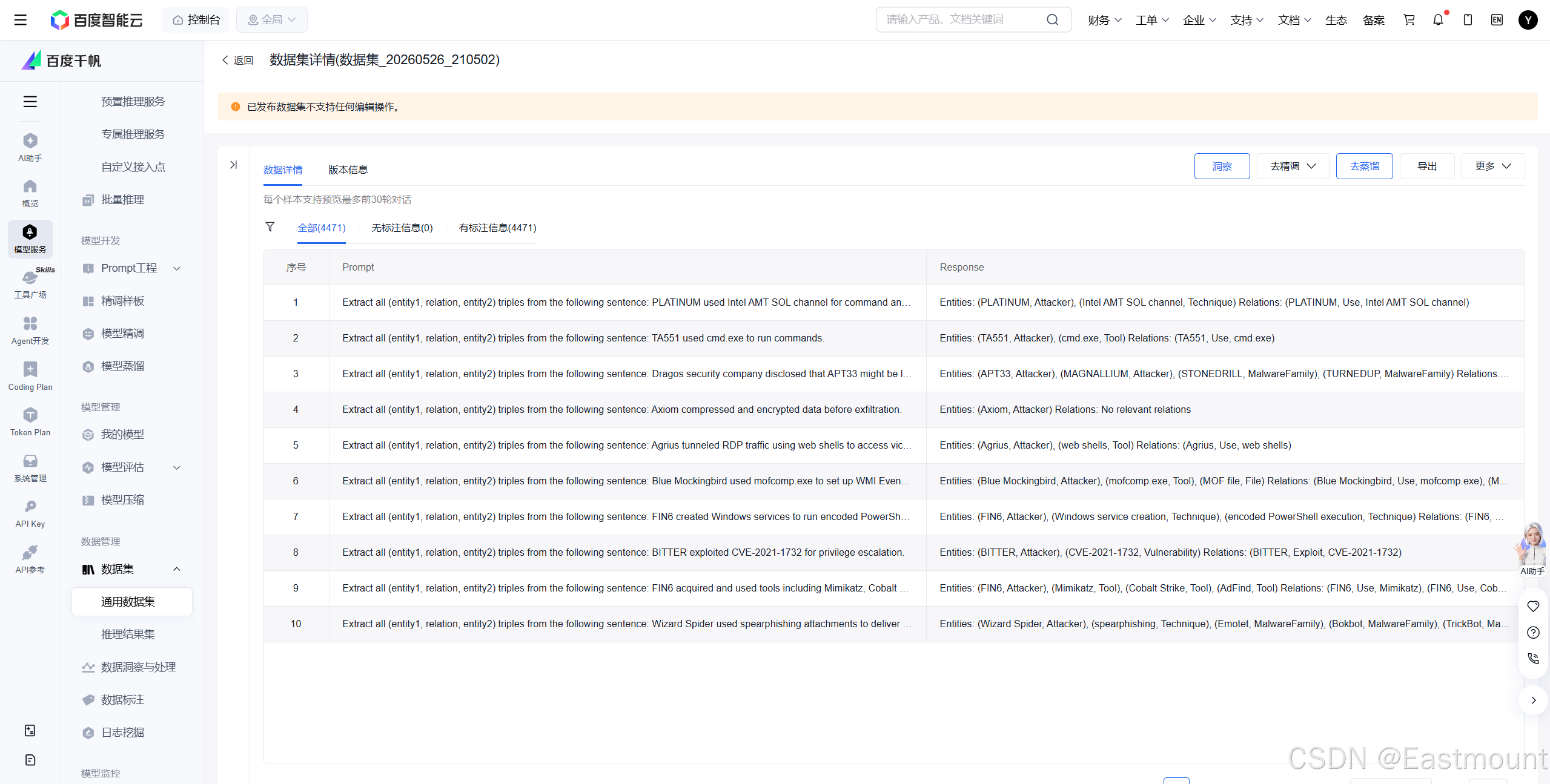Click the Baidu AI Cloud logo
The height and width of the screenshot is (784, 1550).
97,20
